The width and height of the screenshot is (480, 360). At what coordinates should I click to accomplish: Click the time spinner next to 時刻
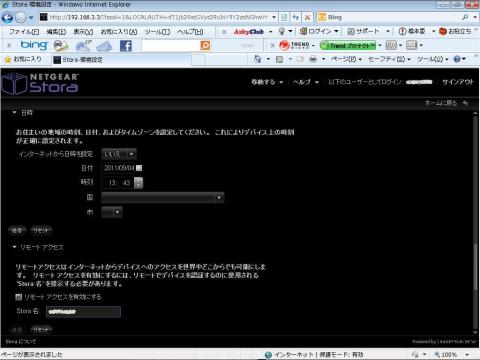tap(139, 183)
